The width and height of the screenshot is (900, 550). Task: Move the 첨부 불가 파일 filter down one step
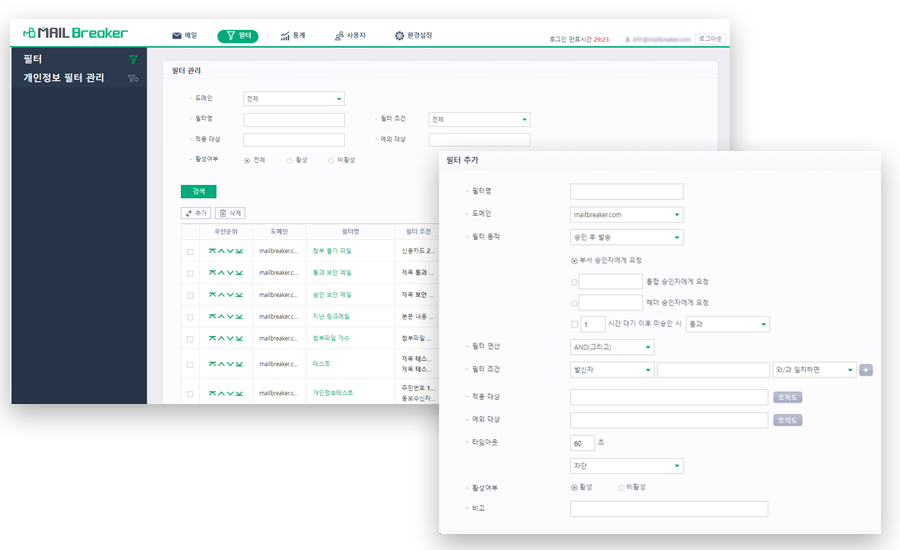[x=230, y=251]
